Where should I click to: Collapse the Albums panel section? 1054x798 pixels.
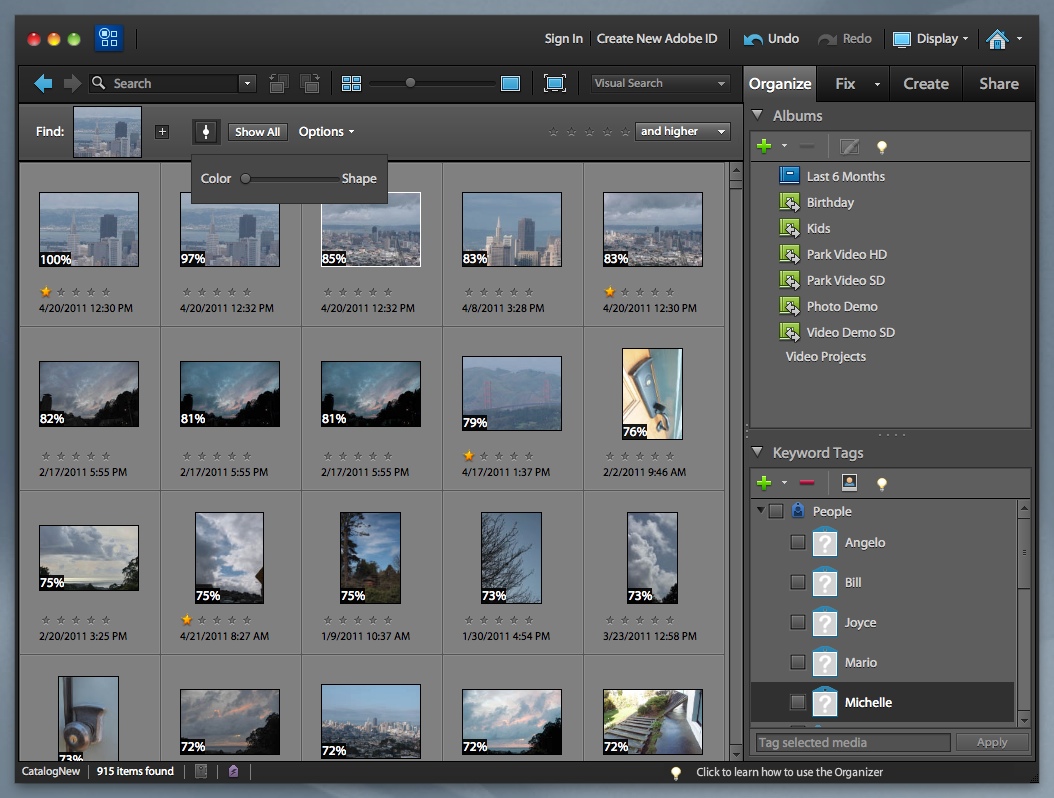point(758,116)
